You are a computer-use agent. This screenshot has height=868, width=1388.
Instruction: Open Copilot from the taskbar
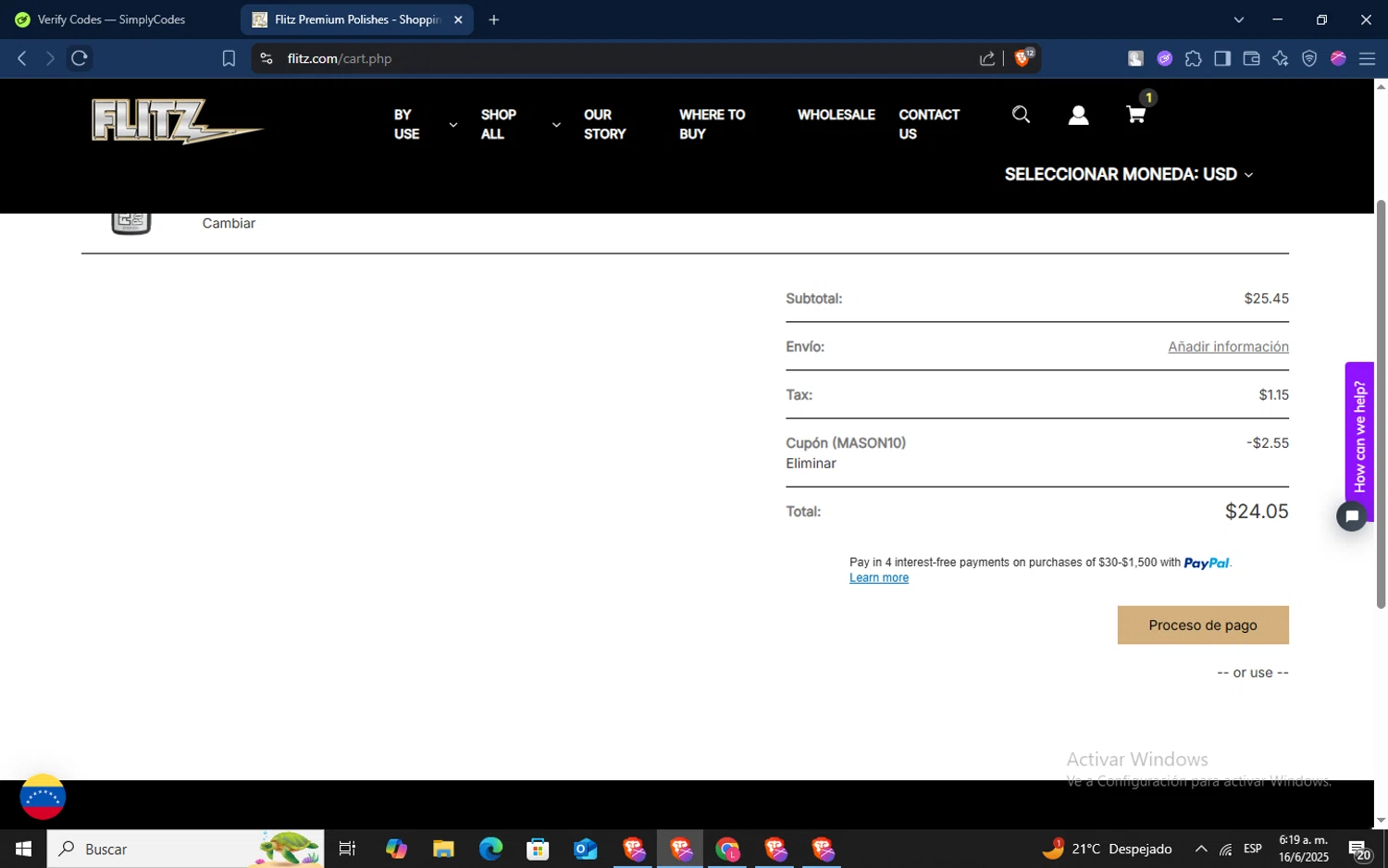[x=396, y=849]
